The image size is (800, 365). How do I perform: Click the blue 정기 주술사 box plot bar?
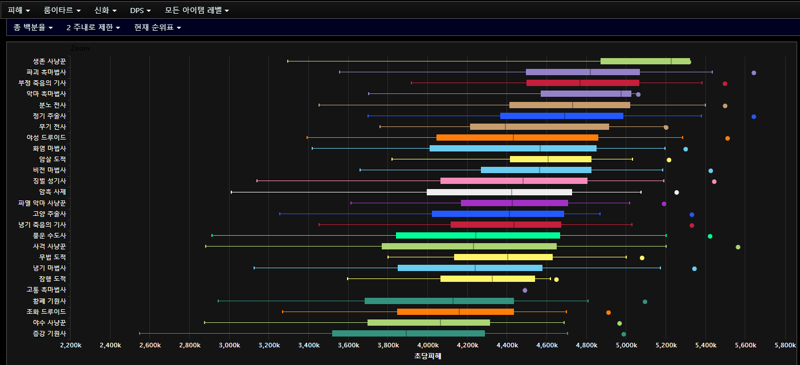(562, 116)
